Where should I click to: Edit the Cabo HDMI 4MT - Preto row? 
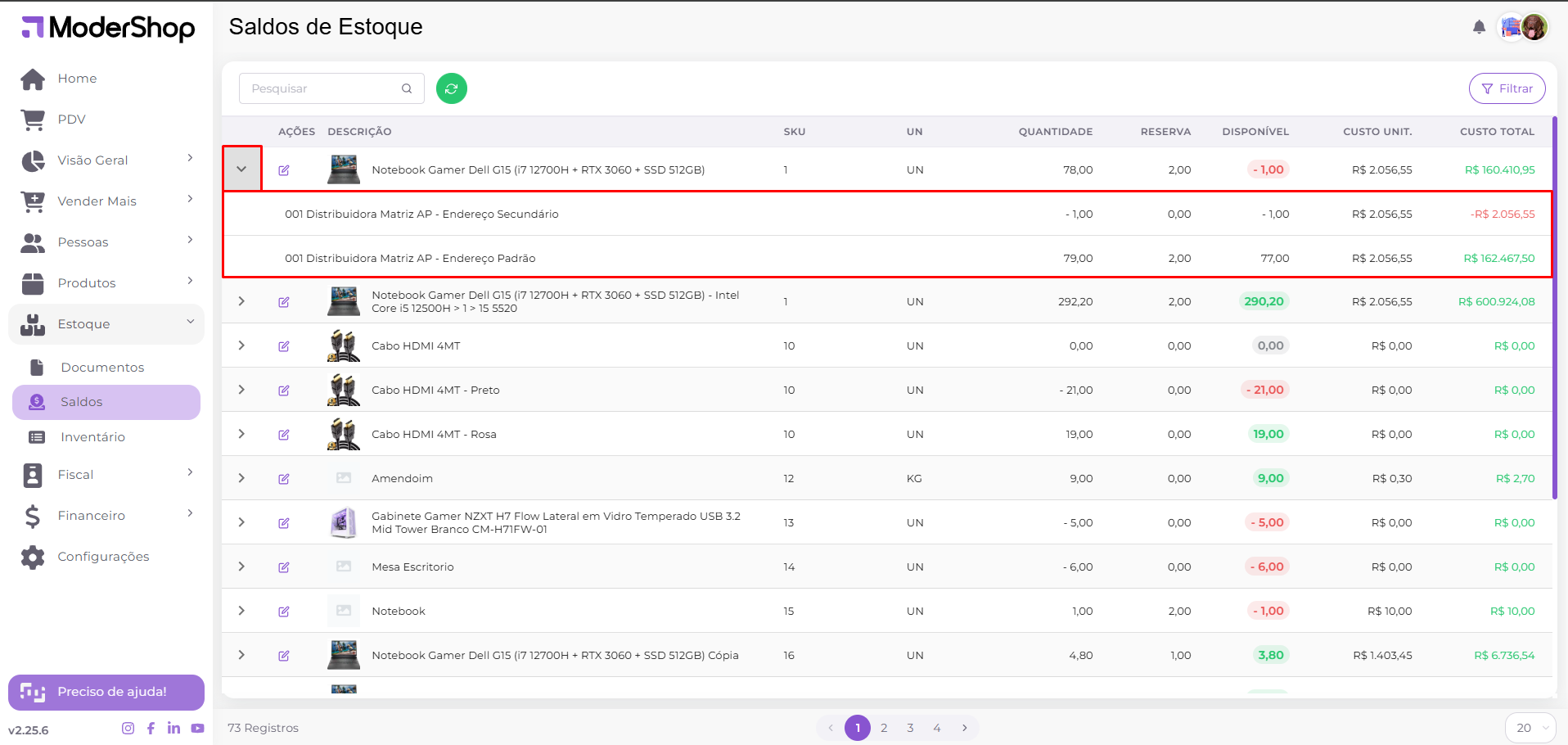[284, 391]
